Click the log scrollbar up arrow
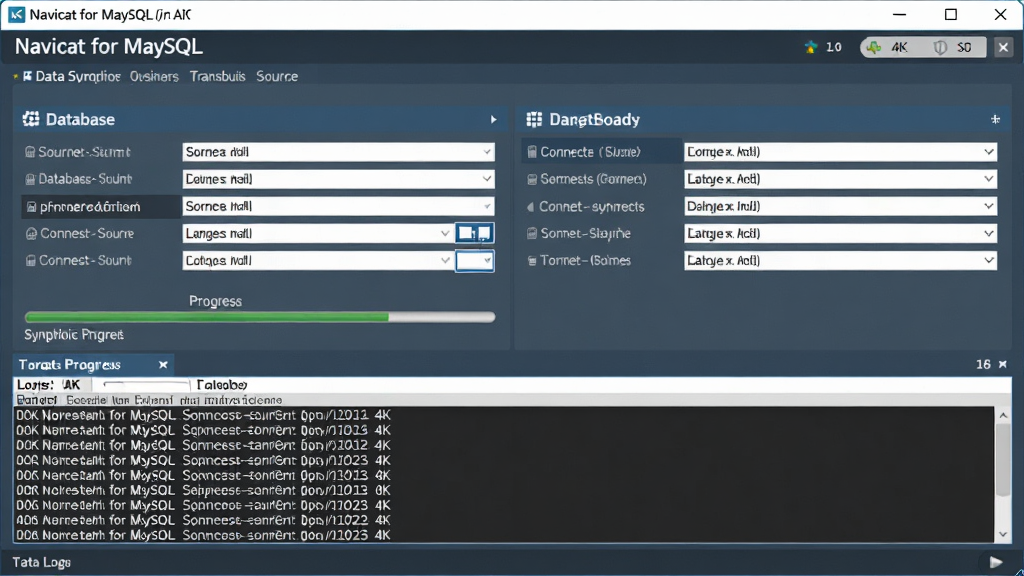The width and height of the screenshot is (1024, 576). click(1003, 415)
